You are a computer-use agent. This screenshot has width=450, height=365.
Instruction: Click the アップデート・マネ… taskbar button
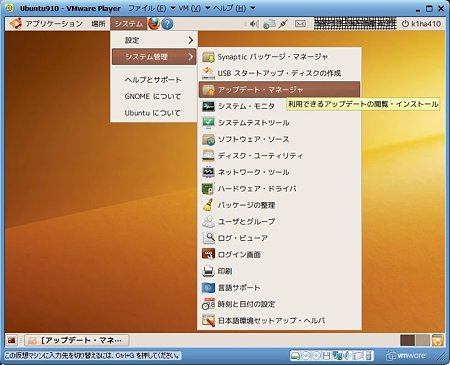(77, 340)
